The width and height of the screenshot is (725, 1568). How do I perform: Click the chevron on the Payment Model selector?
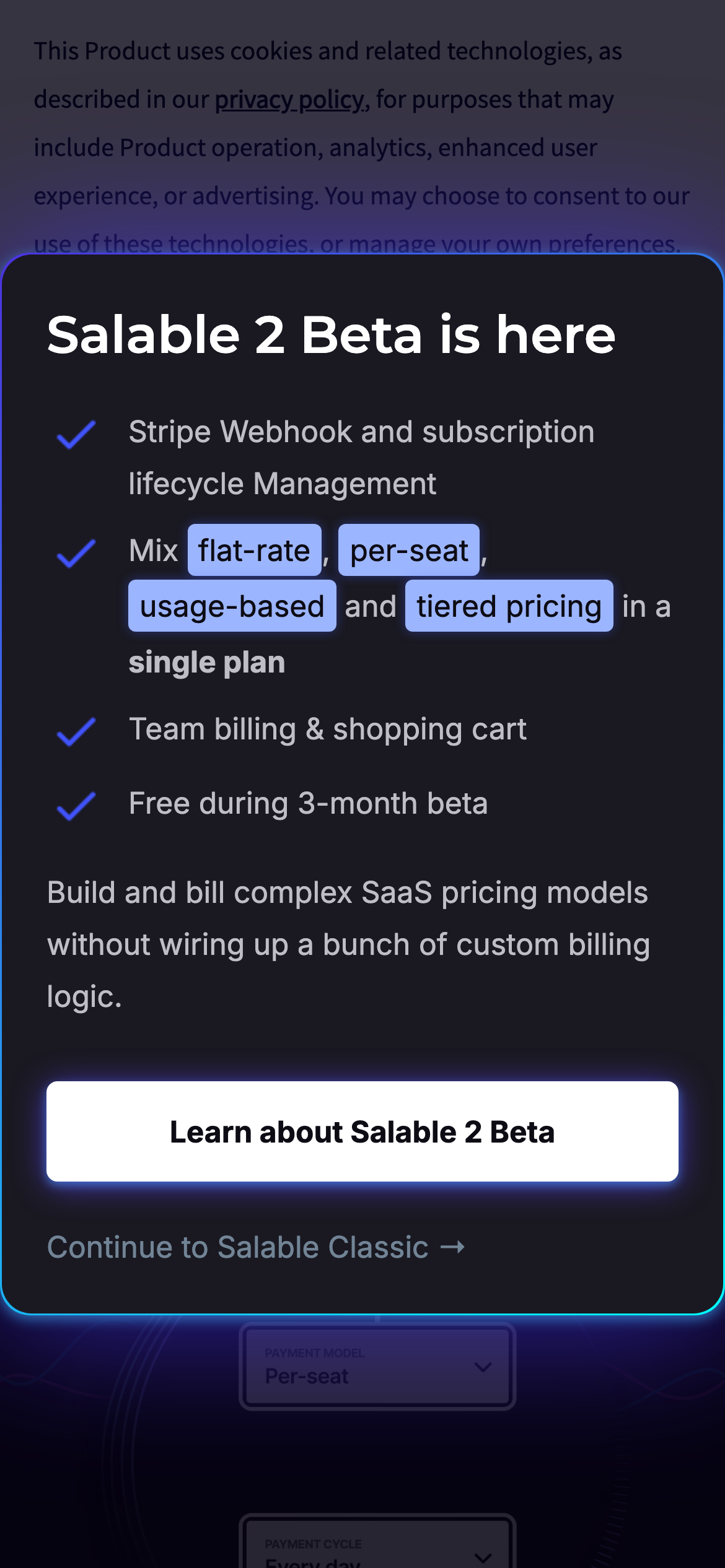tap(483, 1366)
